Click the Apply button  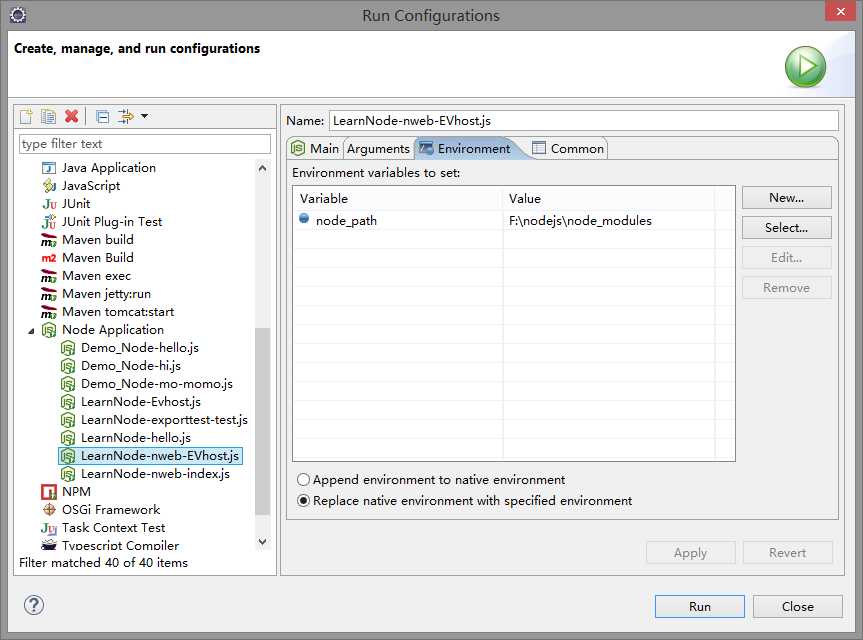[691, 553]
